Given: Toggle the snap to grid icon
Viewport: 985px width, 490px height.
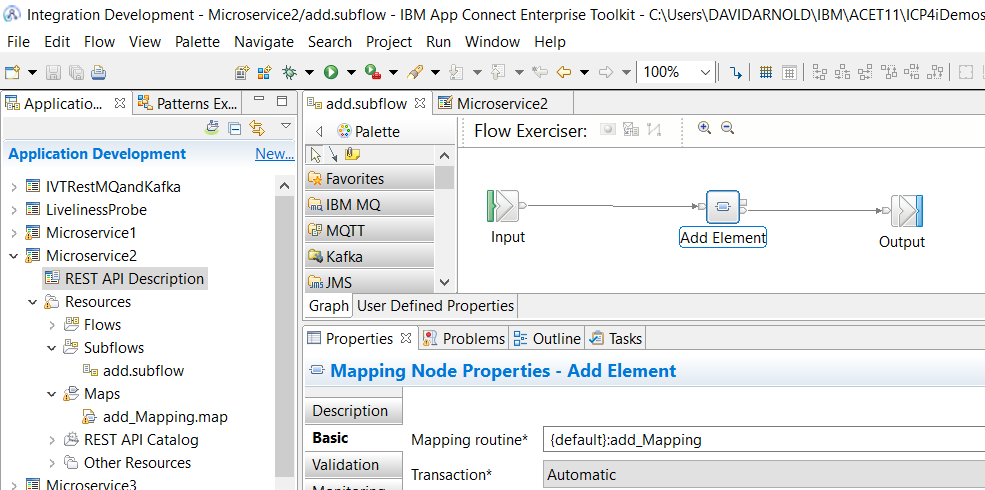Looking at the screenshot, I should (789, 72).
